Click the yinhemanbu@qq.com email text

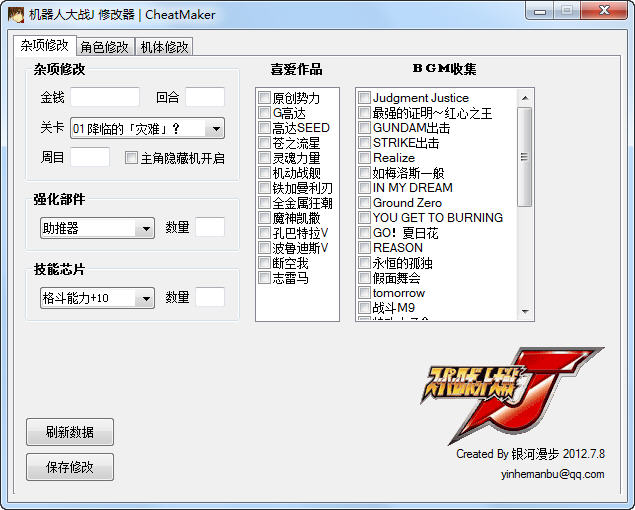tap(552, 474)
